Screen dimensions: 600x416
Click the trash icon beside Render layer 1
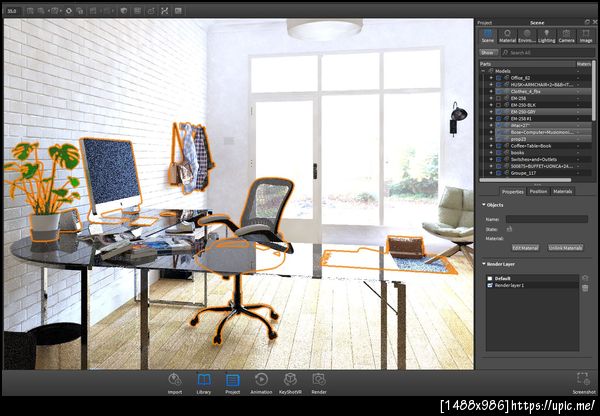point(585,288)
